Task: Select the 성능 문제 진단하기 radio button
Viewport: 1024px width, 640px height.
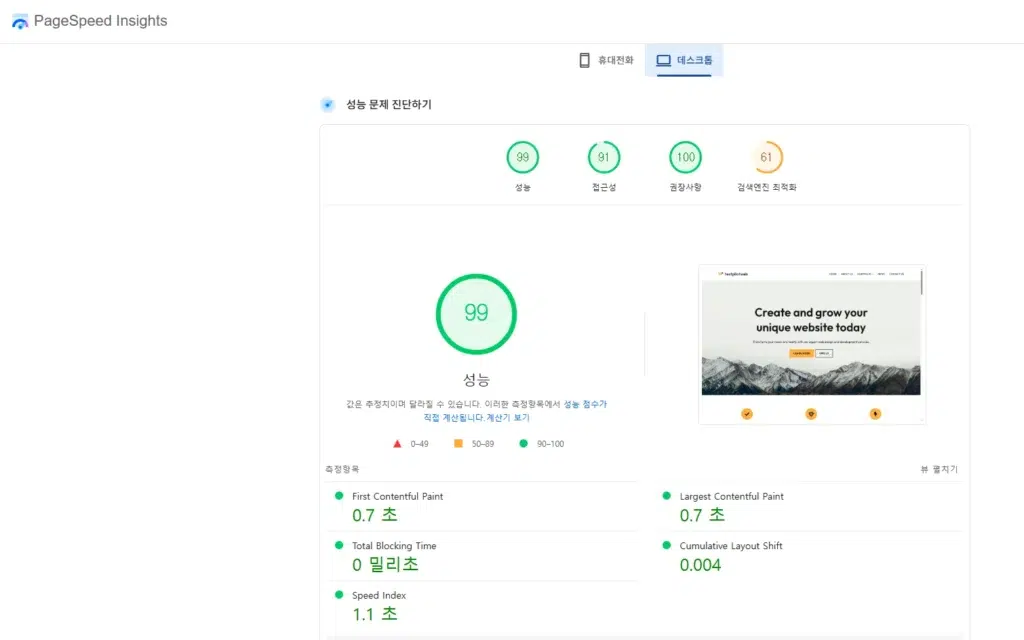Action: coord(327,104)
